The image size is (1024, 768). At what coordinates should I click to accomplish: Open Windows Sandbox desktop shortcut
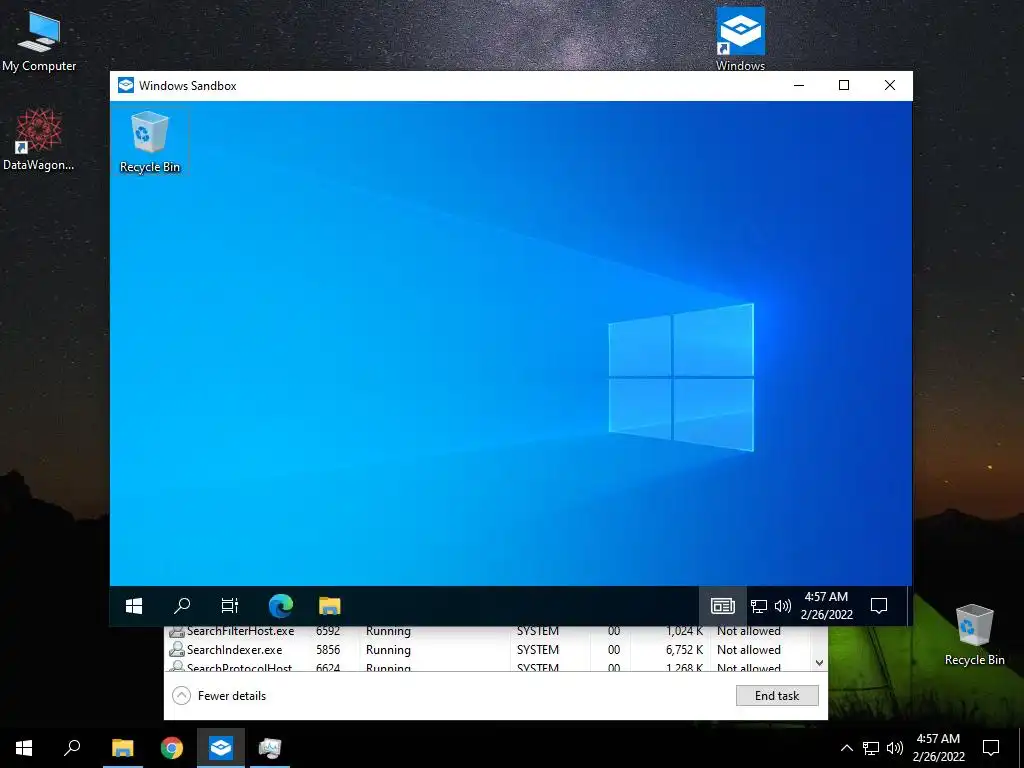741,38
